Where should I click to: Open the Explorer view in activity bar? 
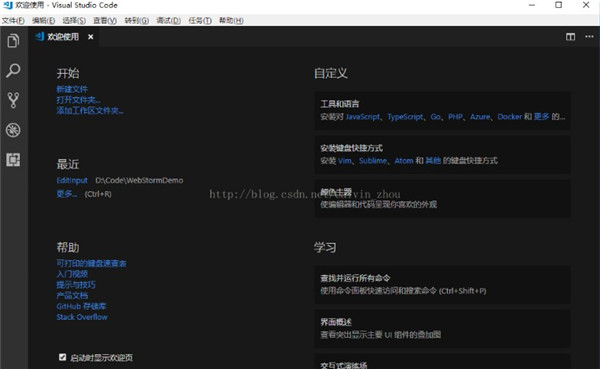(13, 41)
